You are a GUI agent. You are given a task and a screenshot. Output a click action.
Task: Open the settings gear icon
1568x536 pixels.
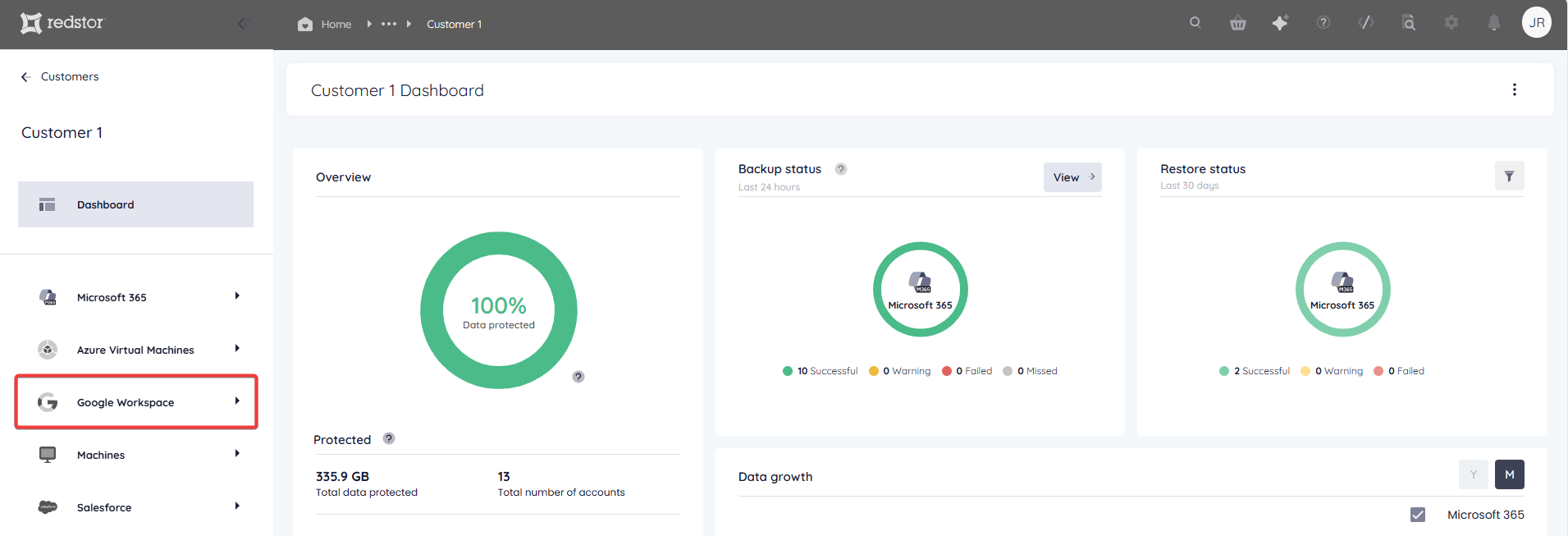[x=1451, y=23]
